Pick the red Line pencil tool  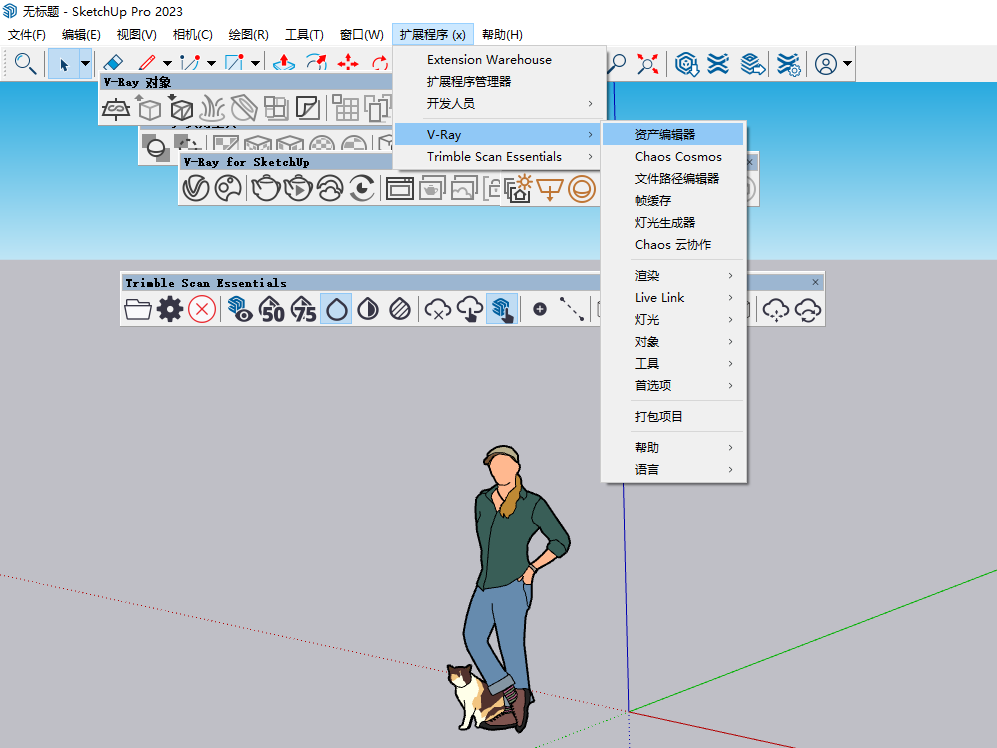tap(147, 63)
